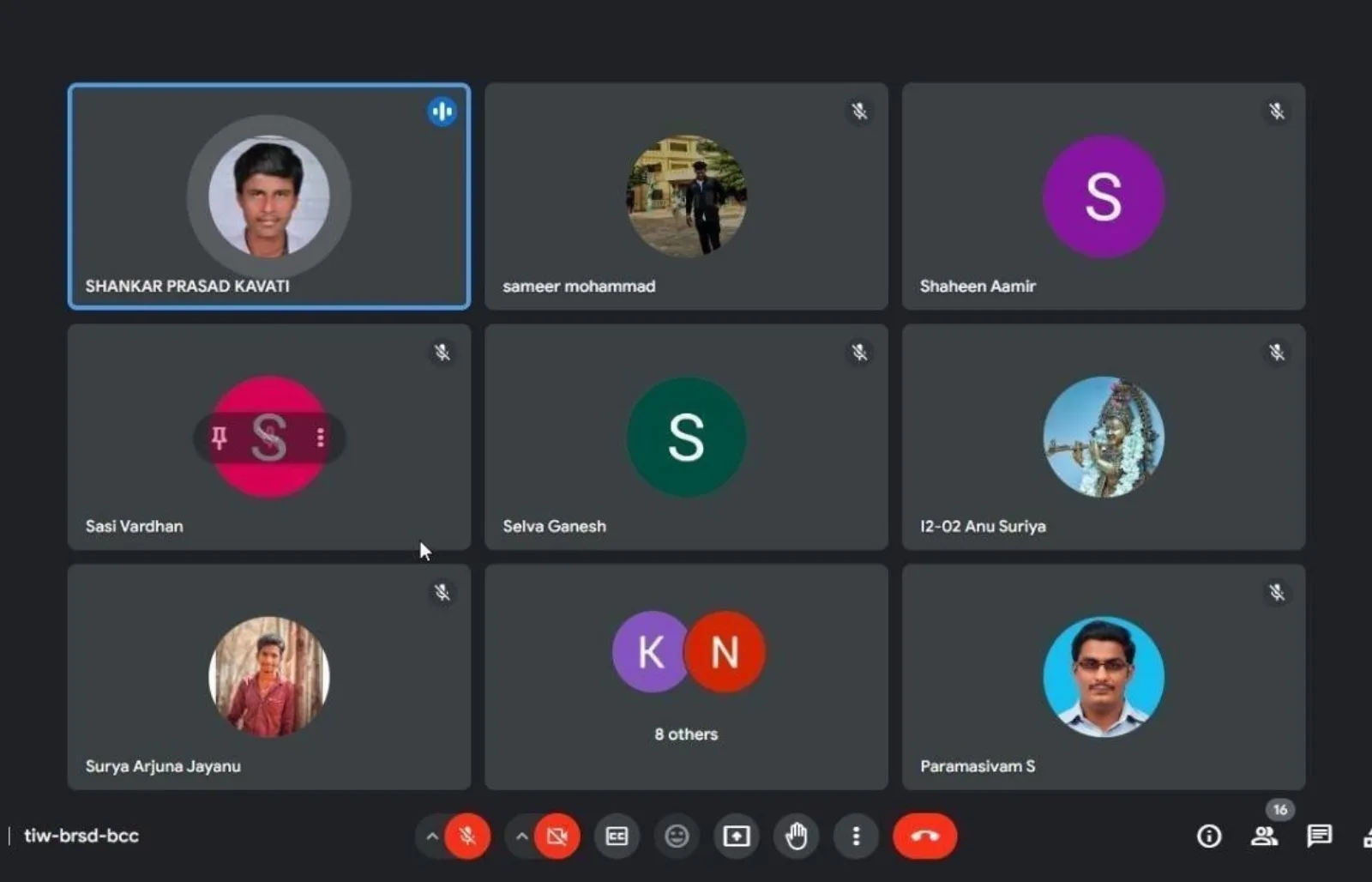This screenshot has width=1372, height=882.
Task: Select SHANKAR PRASAD KAVATI's video tile
Action: (269, 196)
